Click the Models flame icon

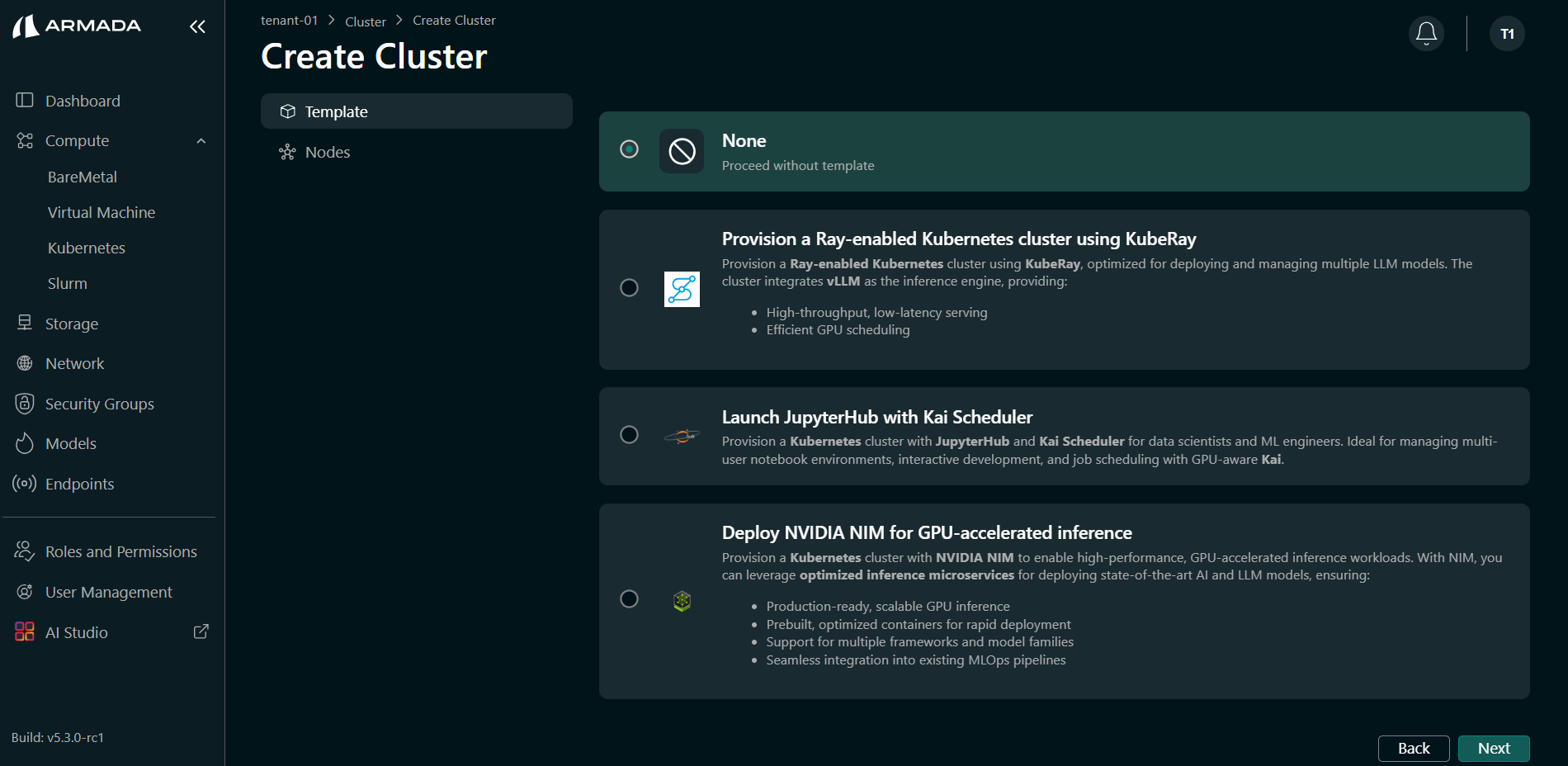25,443
